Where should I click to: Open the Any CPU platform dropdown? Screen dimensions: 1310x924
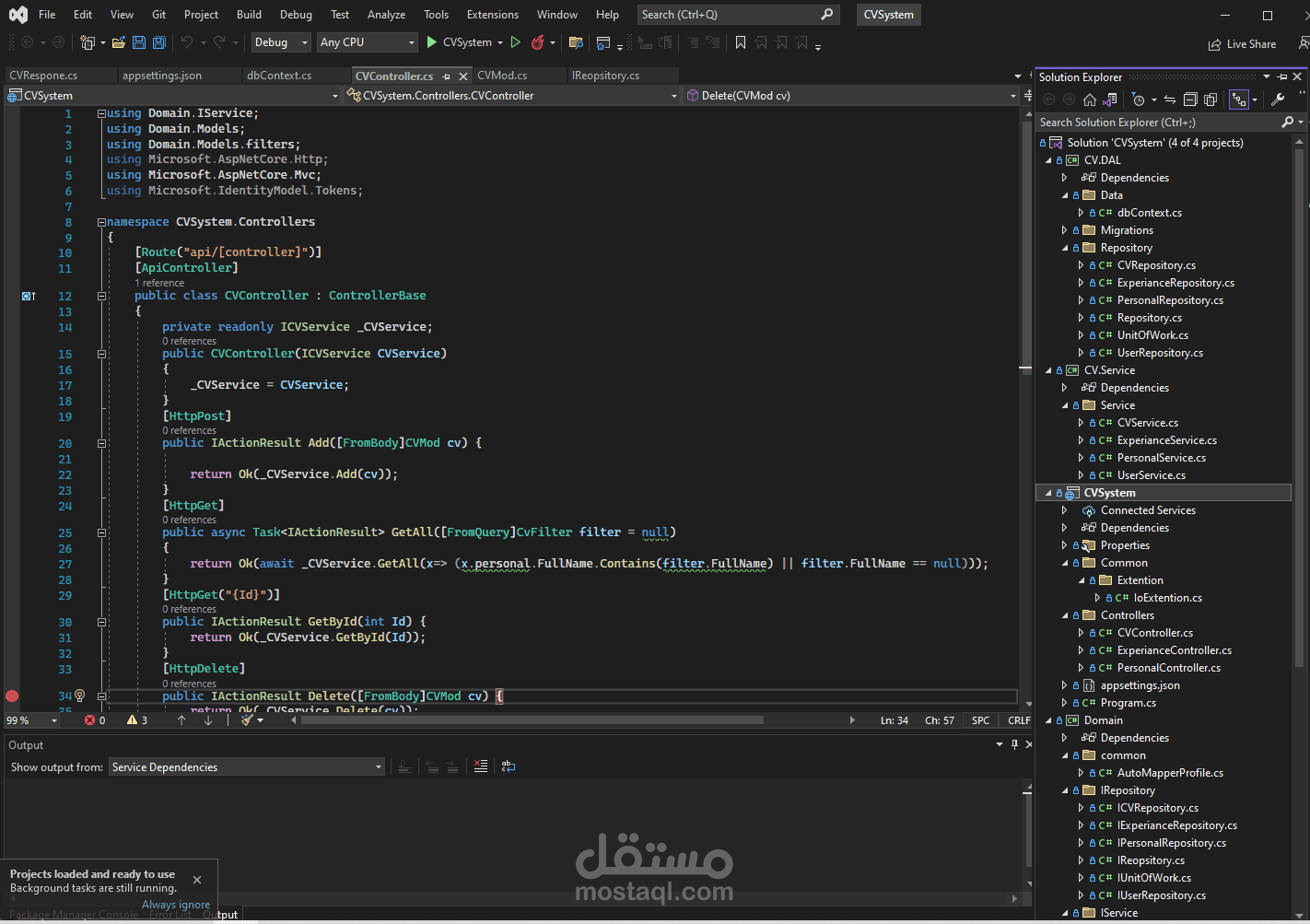click(x=368, y=42)
